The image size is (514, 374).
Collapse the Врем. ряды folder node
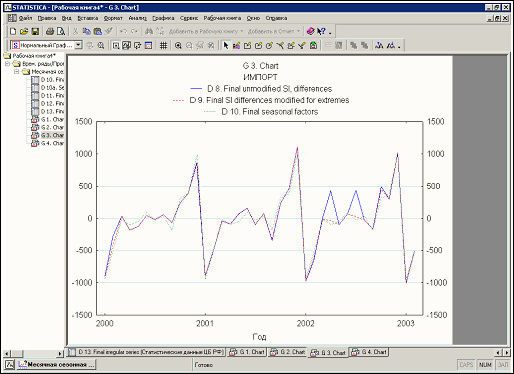point(7,64)
